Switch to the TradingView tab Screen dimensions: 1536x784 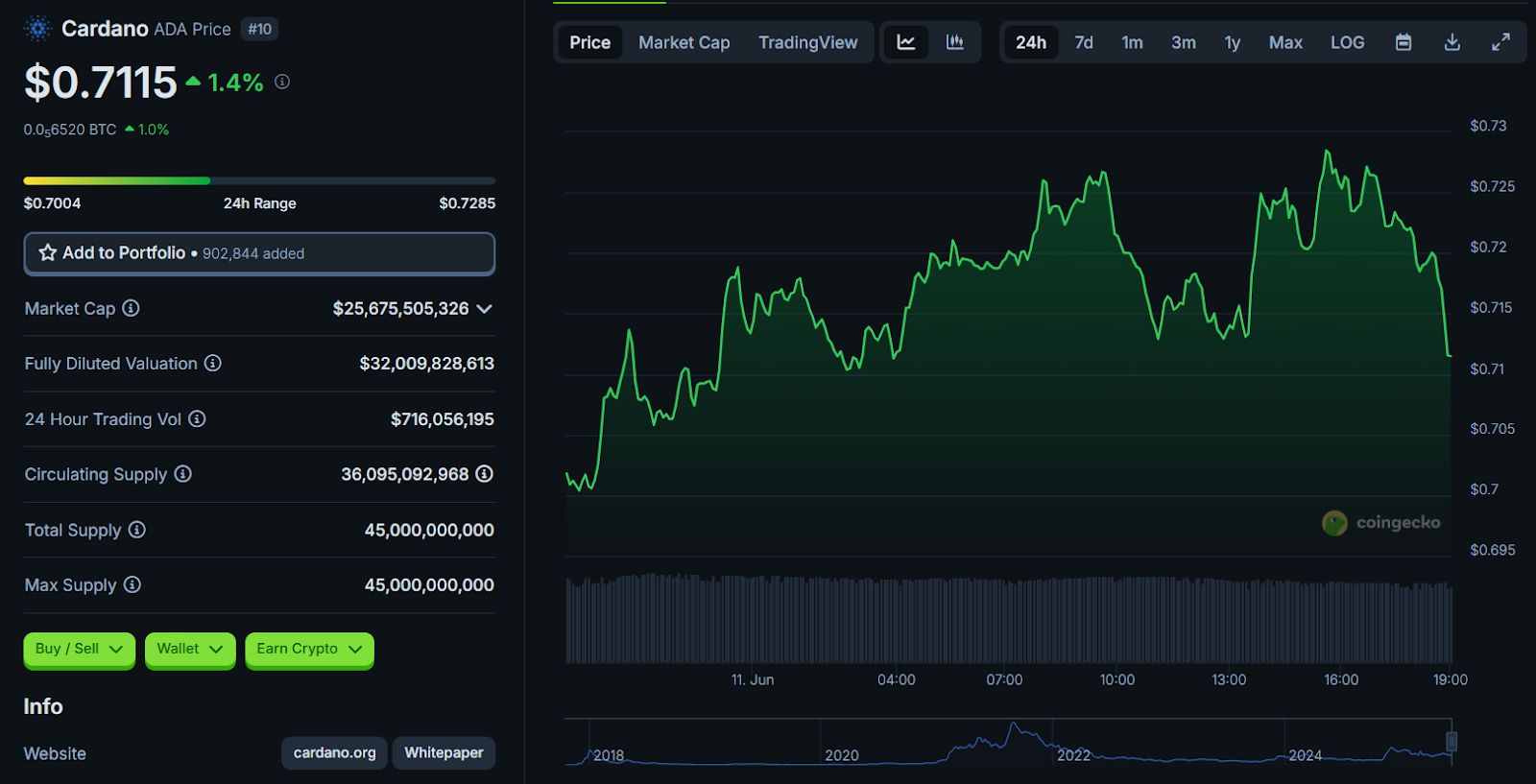(x=807, y=42)
